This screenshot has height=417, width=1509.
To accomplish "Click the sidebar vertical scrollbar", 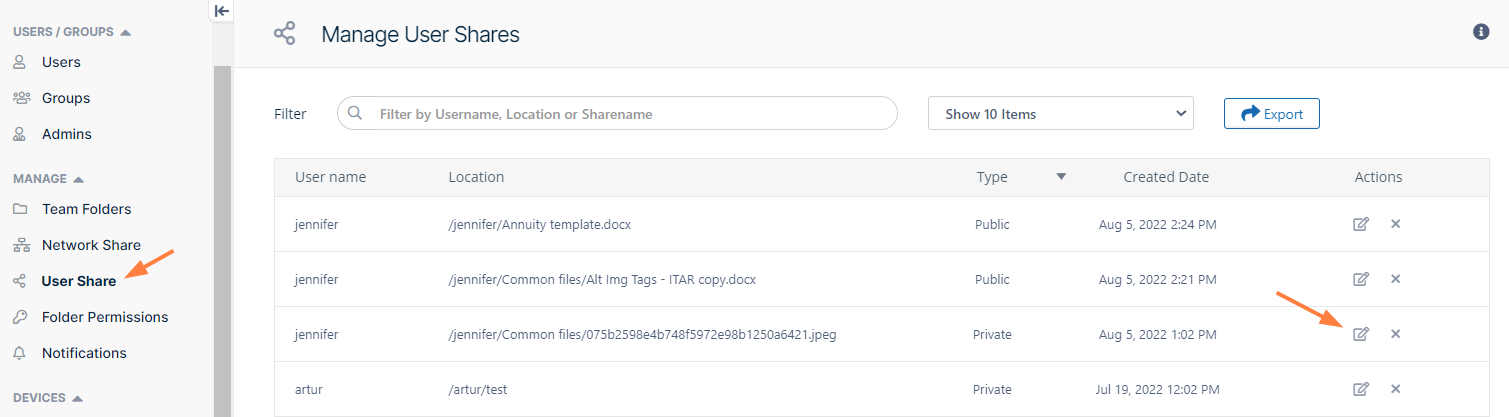I will (x=222, y=240).
